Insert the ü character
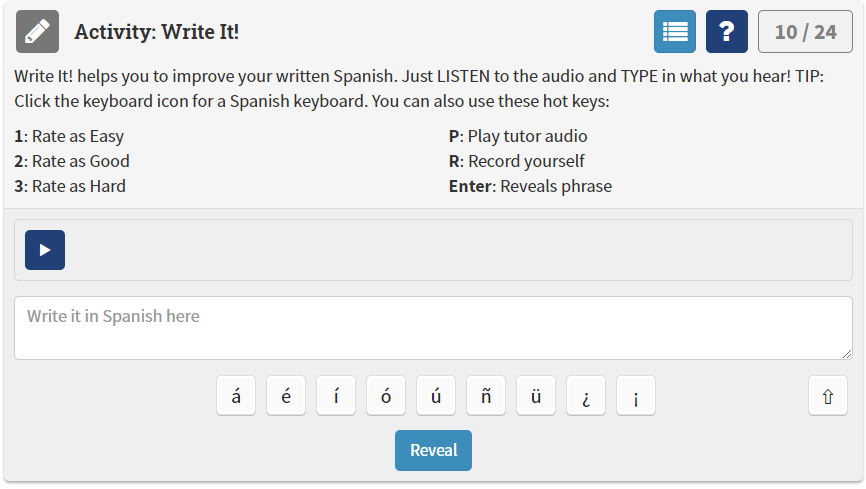The image size is (866, 489). pos(536,396)
